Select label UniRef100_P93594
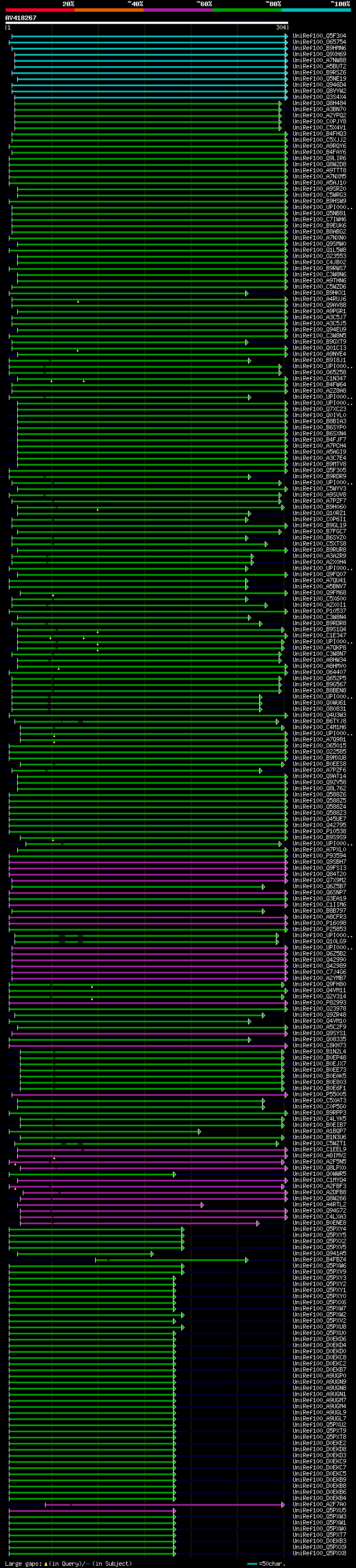This screenshot has height=1568, width=356. pyautogui.click(x=319, y=856)
